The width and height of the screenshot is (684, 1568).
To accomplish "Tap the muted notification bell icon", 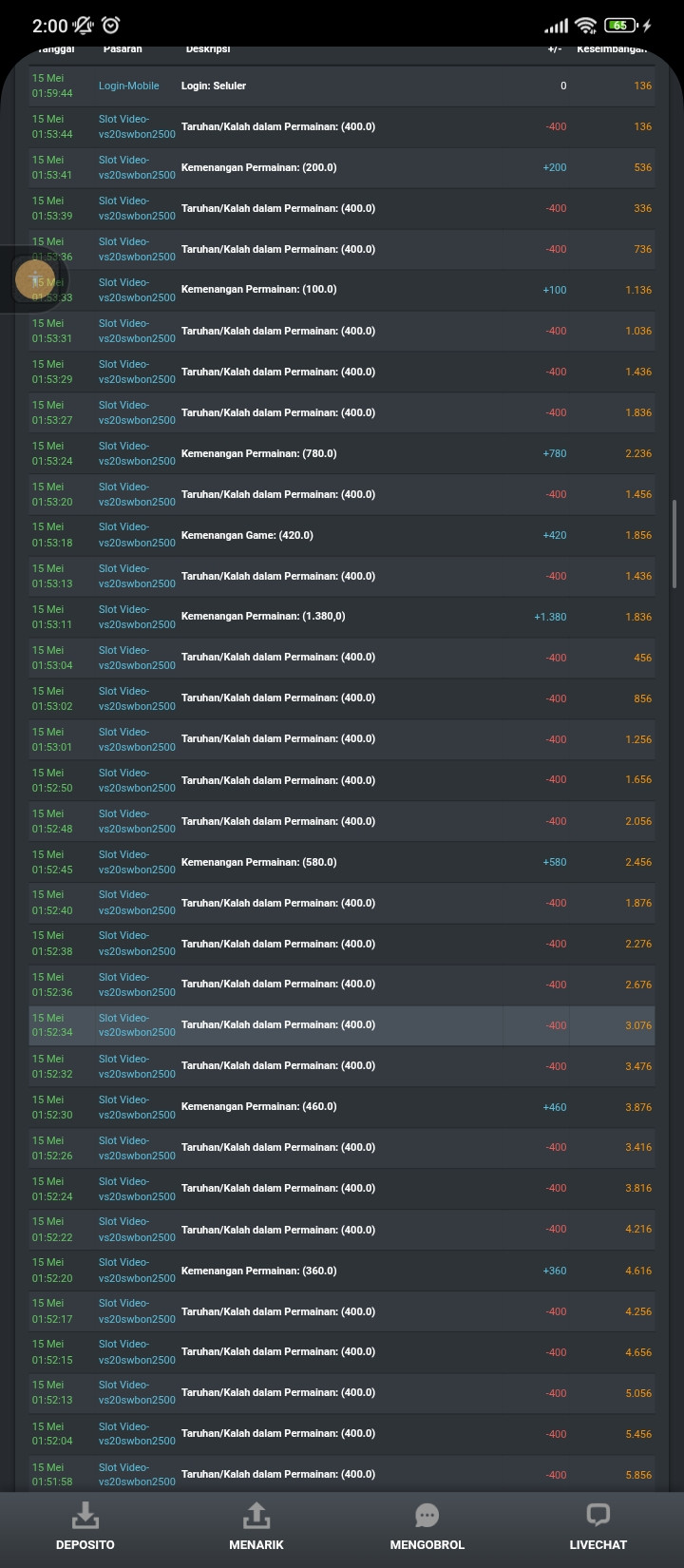I will [84, 26].
